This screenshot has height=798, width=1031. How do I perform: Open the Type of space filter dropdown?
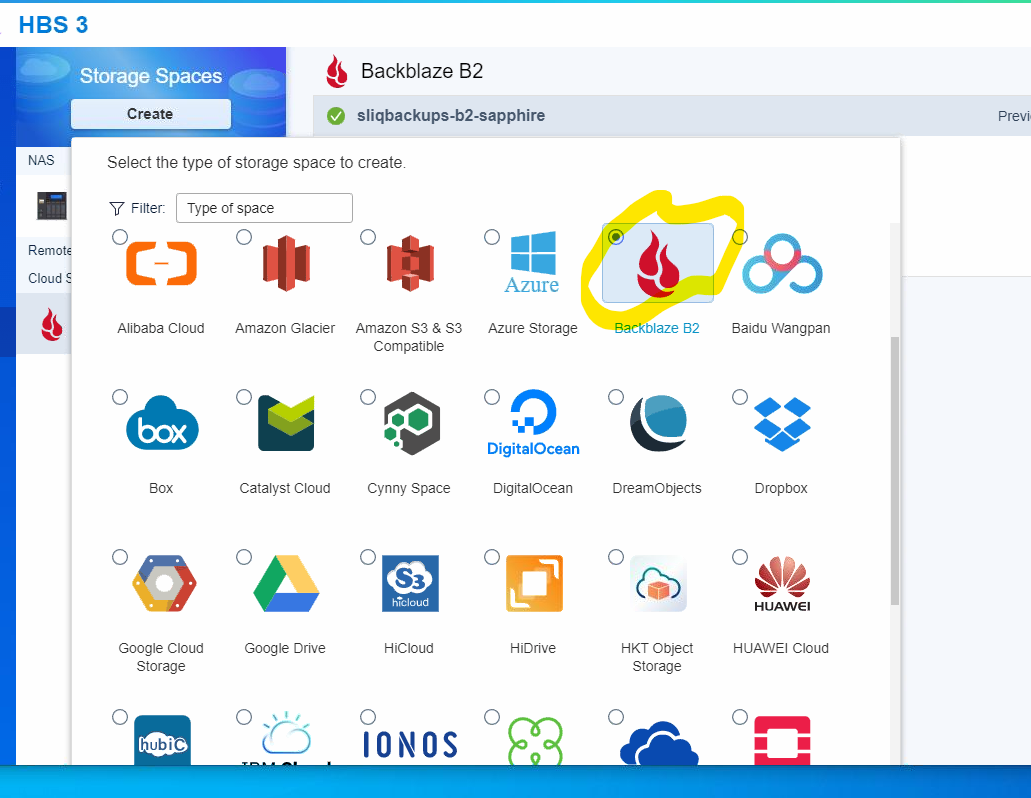(x=264, y=208)
